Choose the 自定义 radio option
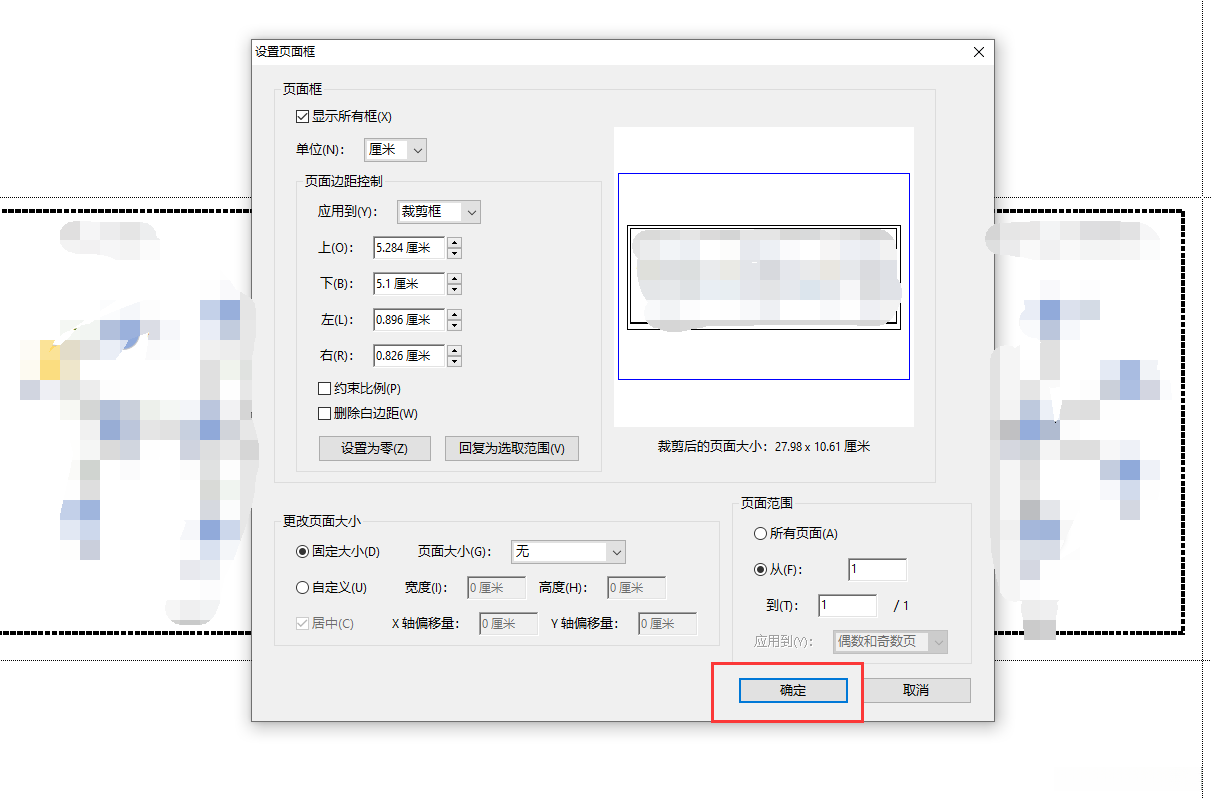Image resolution: width=1211 pixels, height=799 pixels. (x=302, y=587)
